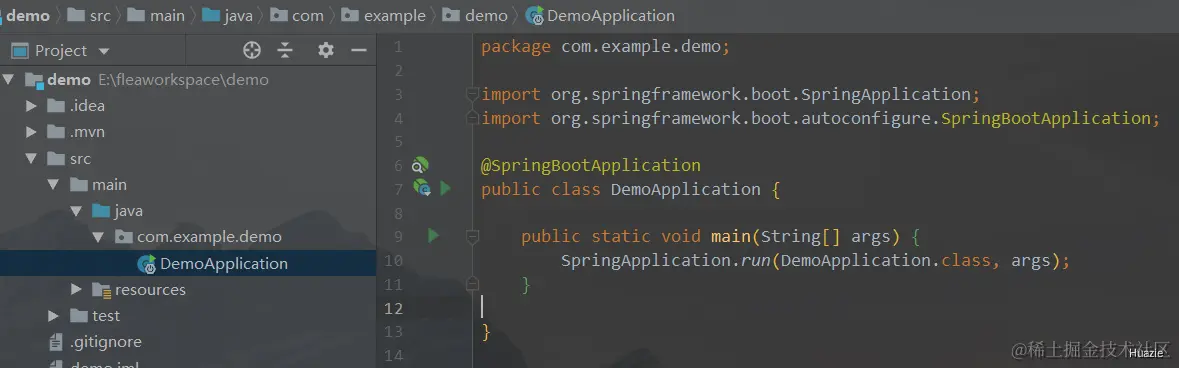Image resolution: width=1179 pixels, height=368 pixels.
Task: Collapse the src folder
Action: click(x=31, y=159)
